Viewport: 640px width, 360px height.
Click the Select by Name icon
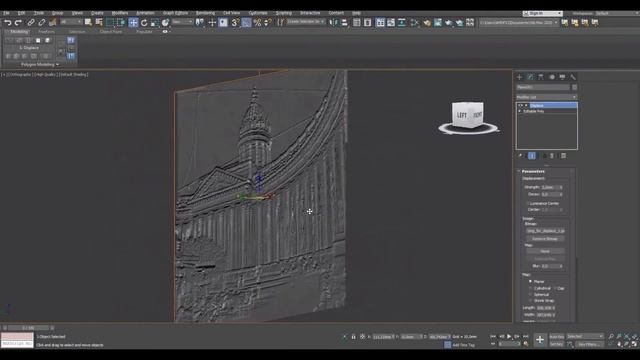point(99,23)
